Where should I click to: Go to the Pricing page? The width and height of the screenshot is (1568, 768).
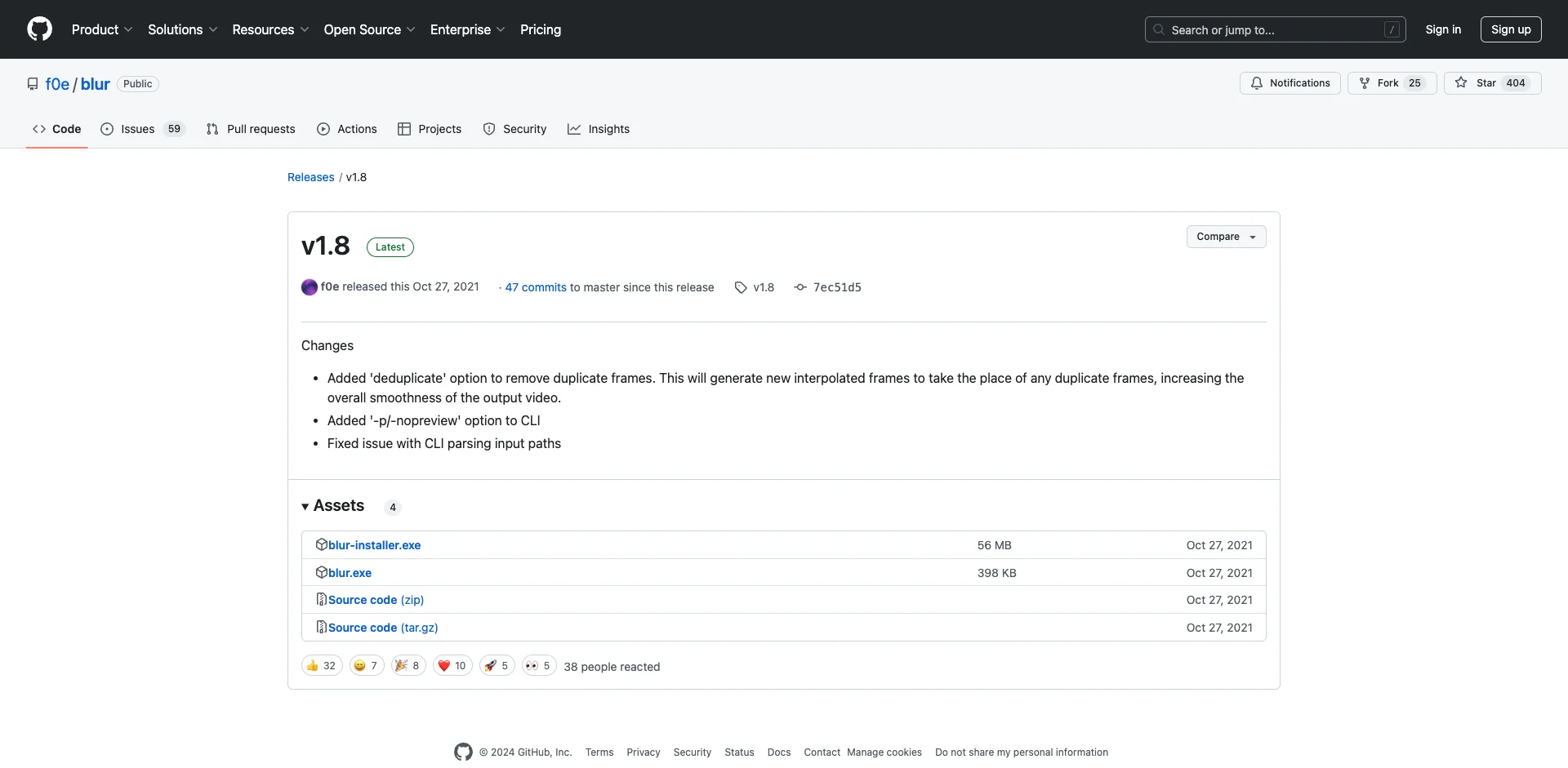click(541, 29)
